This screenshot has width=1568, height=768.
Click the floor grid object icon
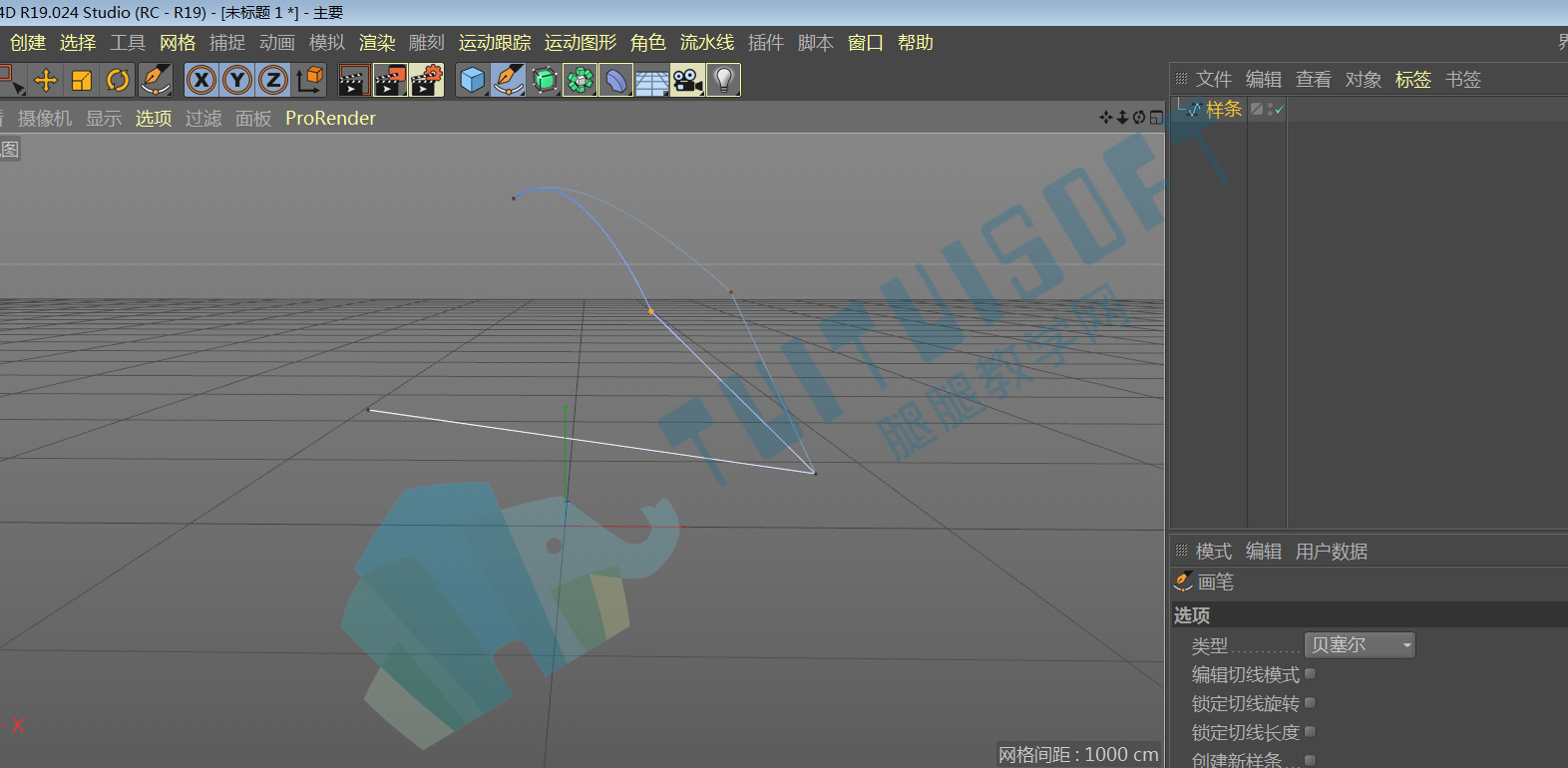(651, 80)
